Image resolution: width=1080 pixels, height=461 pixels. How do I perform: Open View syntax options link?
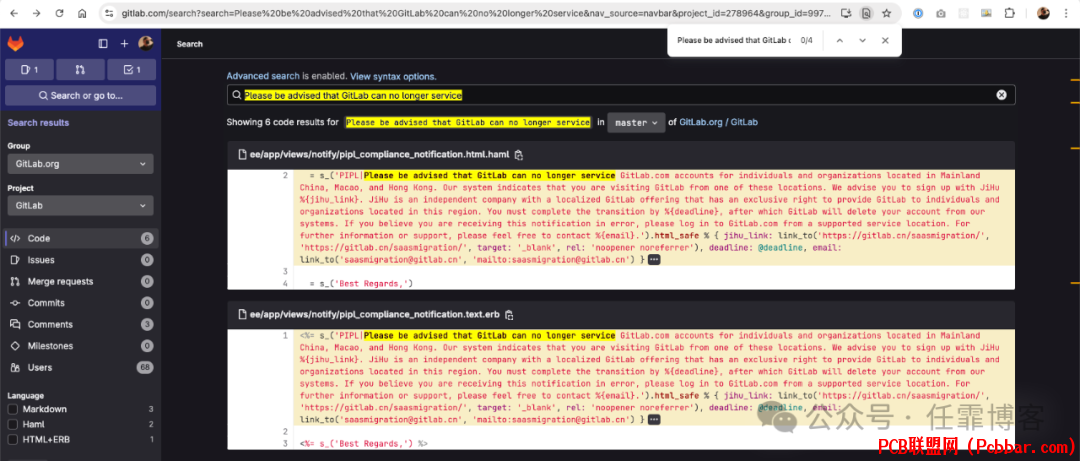(393, 76)
